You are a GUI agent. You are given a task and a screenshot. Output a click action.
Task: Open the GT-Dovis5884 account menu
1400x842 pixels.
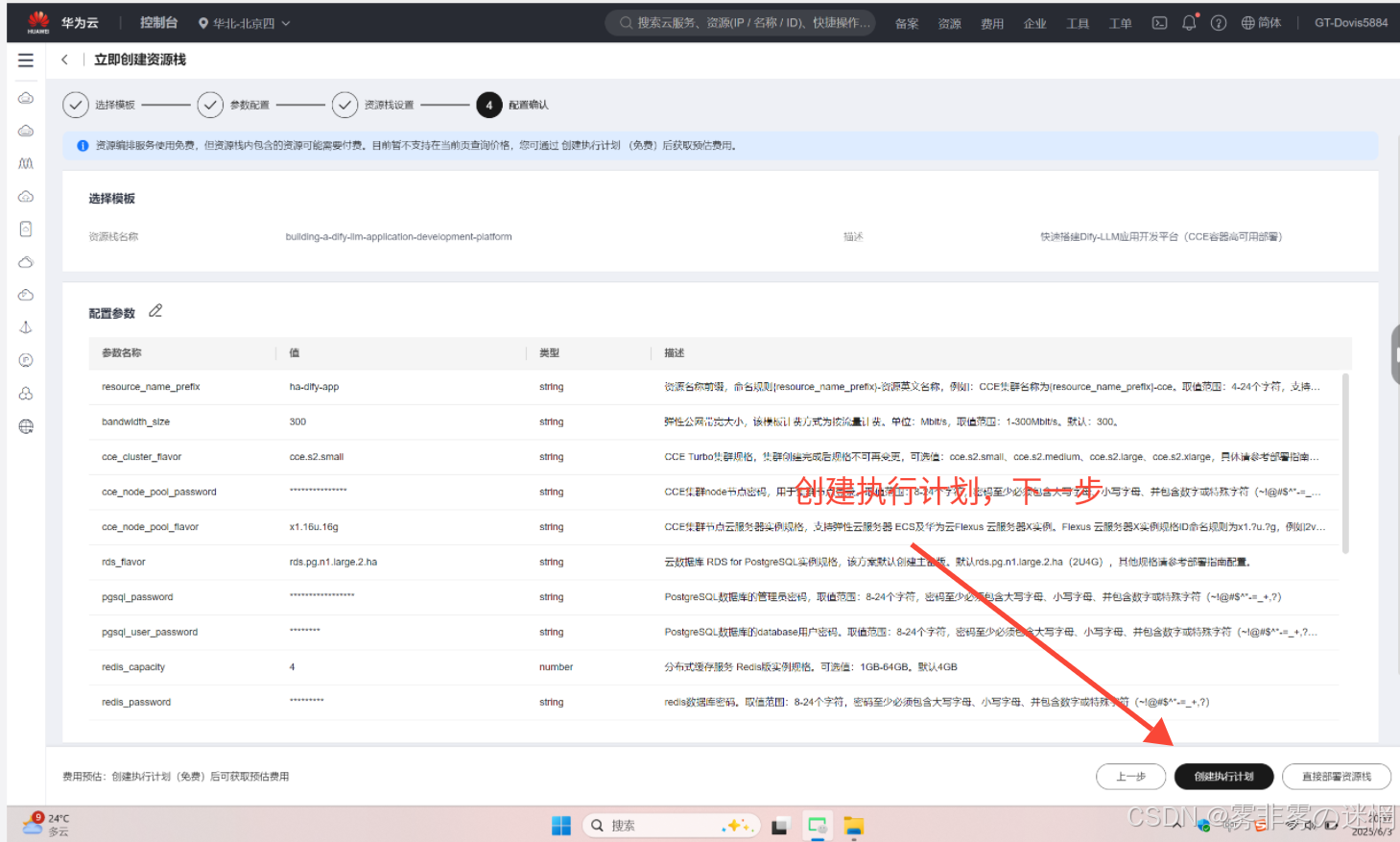pyautogui.click(x=1350, y=23)
